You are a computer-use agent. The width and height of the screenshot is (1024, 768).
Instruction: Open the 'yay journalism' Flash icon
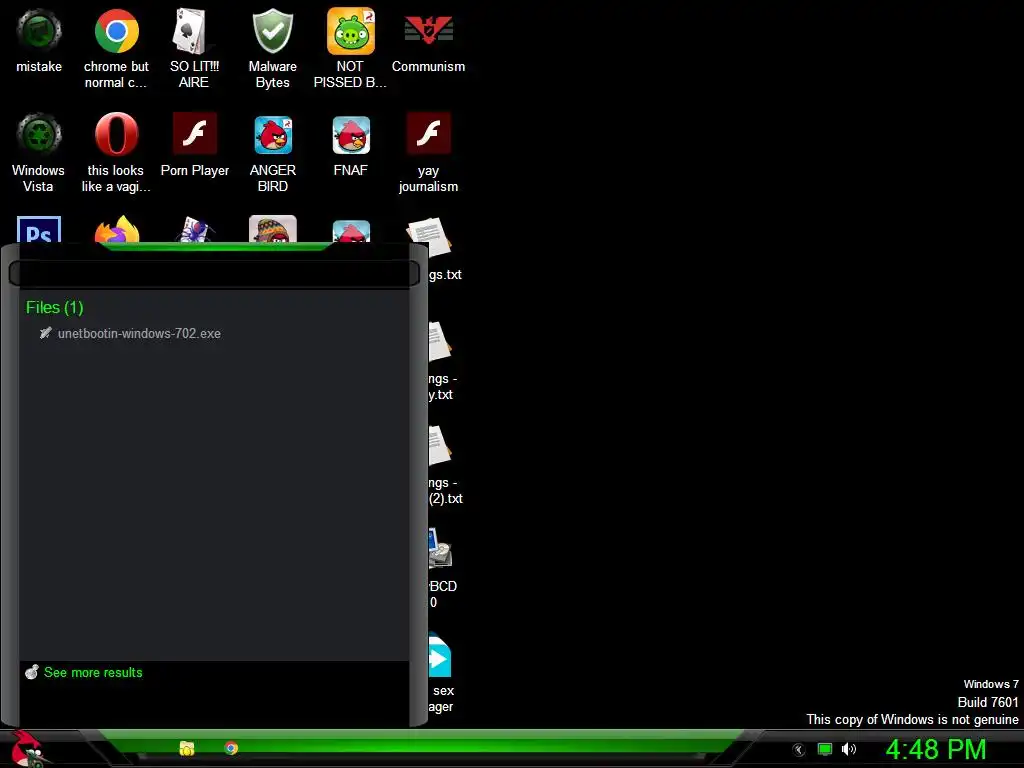pyautogui.click(x=428, y=152)
